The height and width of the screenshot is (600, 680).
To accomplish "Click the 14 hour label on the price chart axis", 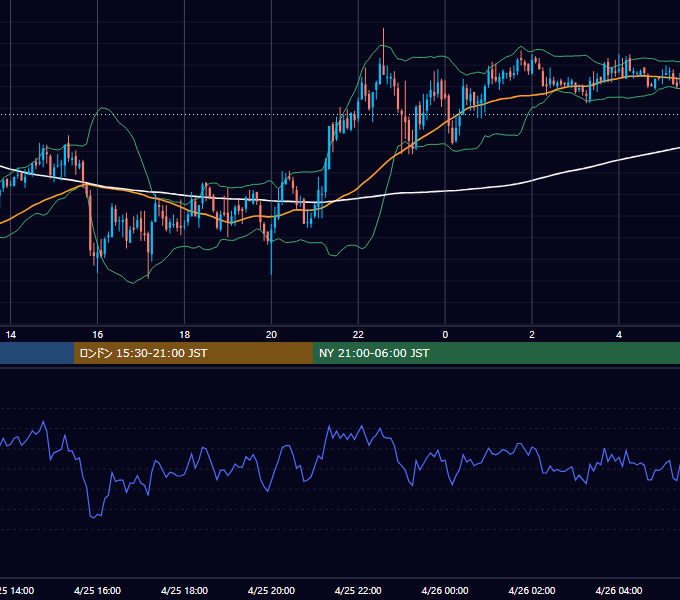I will coord(10,335).
